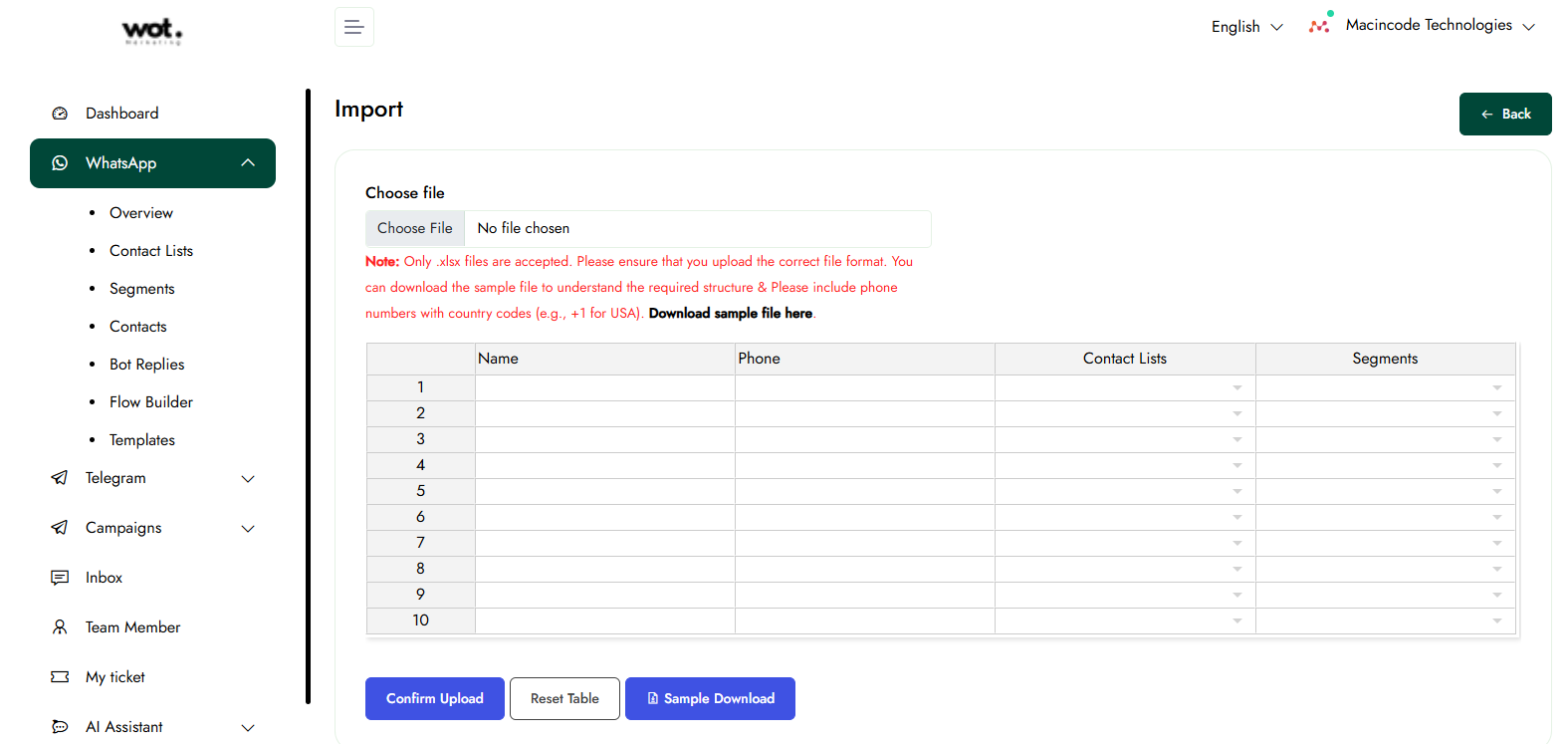This screenshot has width=1568, height=744.
Task: Expand the Campaigns sidebar section
Action: pos(248,528)
